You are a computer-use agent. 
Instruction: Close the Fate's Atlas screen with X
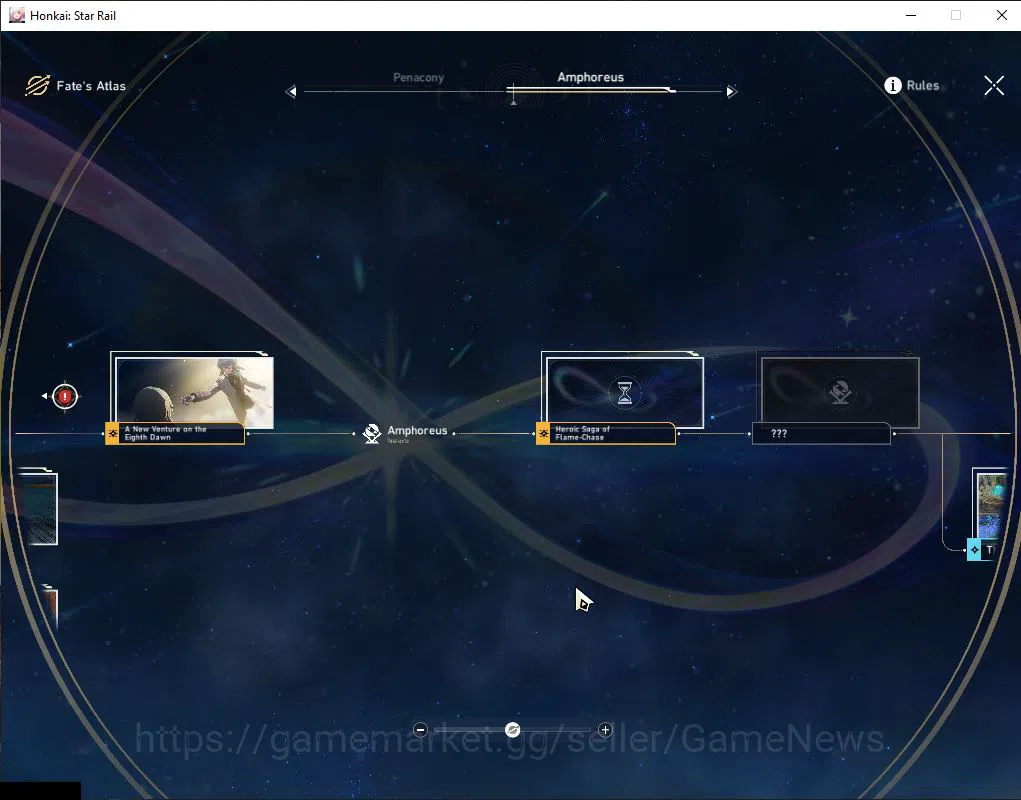tap(994, 85)
